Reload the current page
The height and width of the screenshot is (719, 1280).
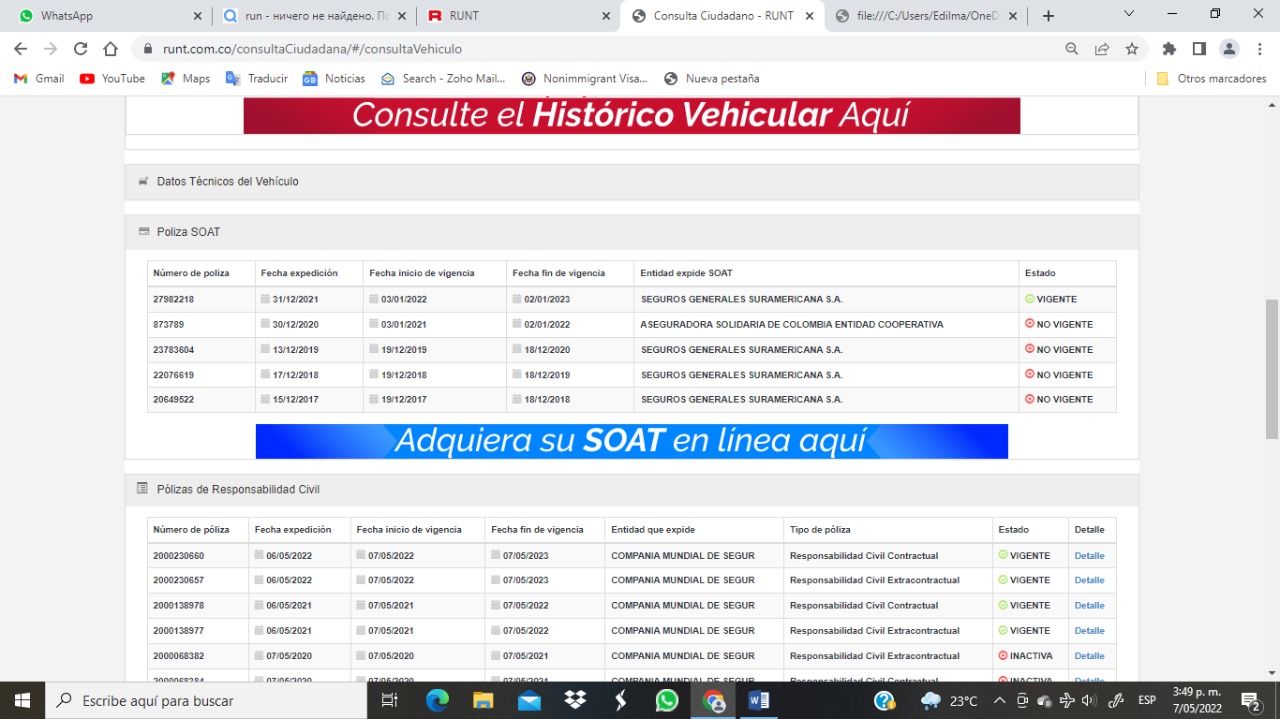point(81,49)
